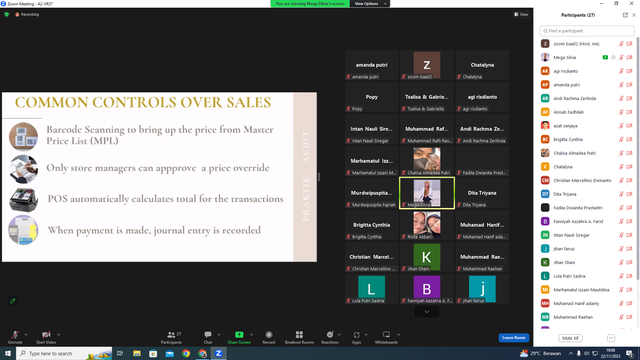Pop out the Participants panel

625,15
